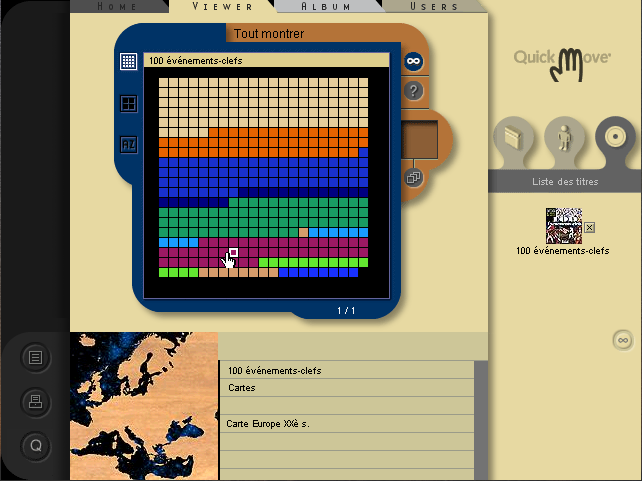
Task: Select the person figure icon on right panel
Action: (564, 136)
